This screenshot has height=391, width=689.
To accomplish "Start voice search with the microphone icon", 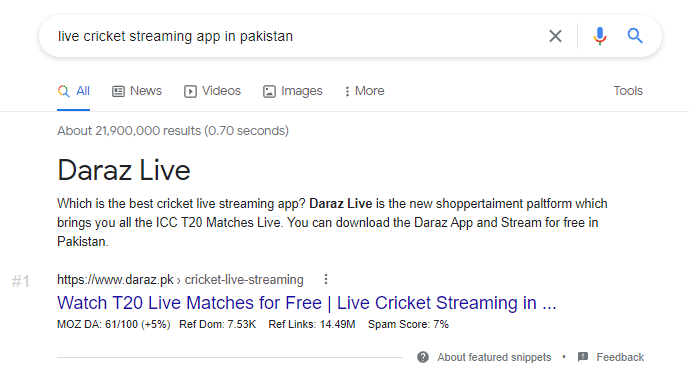I will pyautogui.click(x=600, y=36).
